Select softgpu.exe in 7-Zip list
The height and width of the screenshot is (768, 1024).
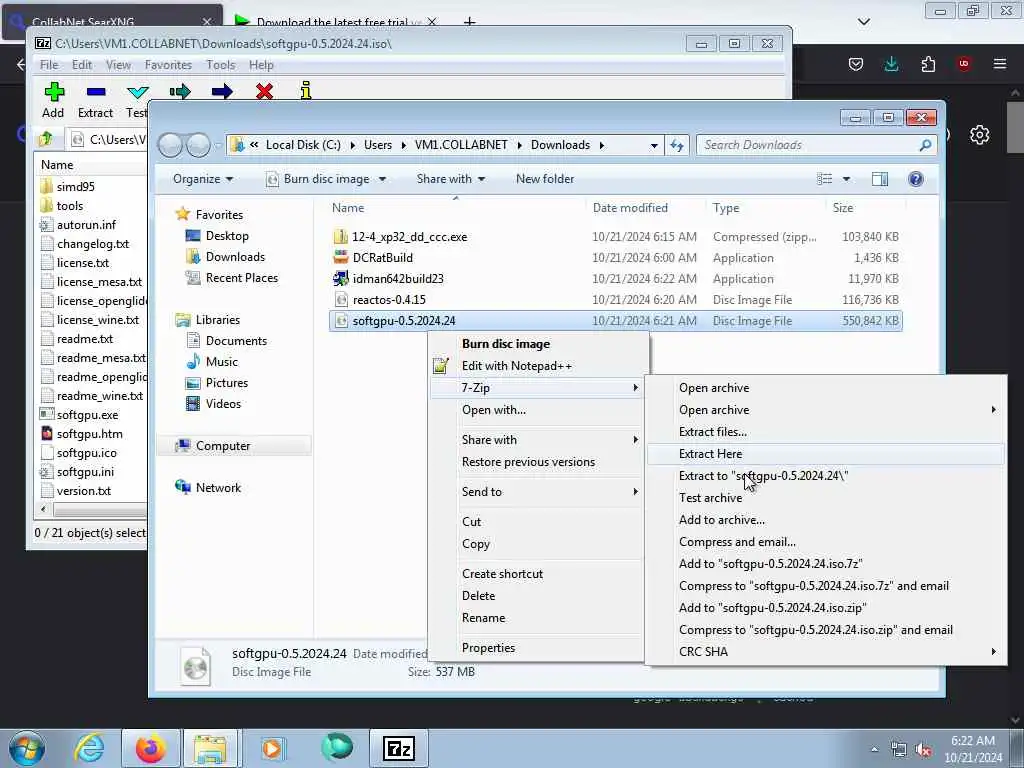click(x=87, y=415)
